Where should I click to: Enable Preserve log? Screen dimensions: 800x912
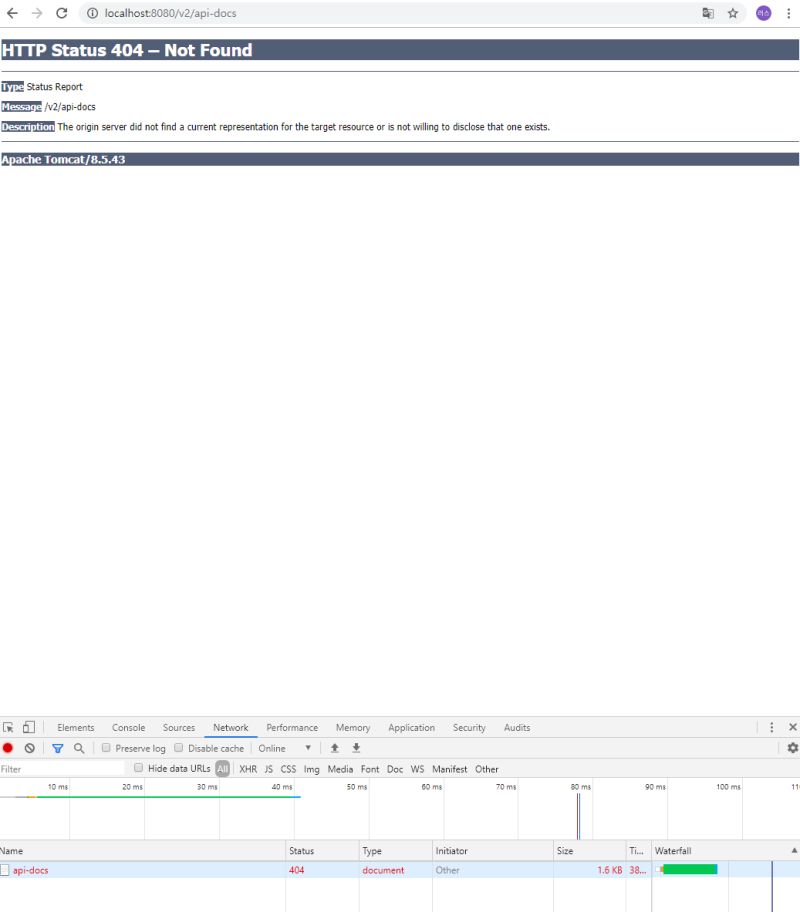click(106, 748)
